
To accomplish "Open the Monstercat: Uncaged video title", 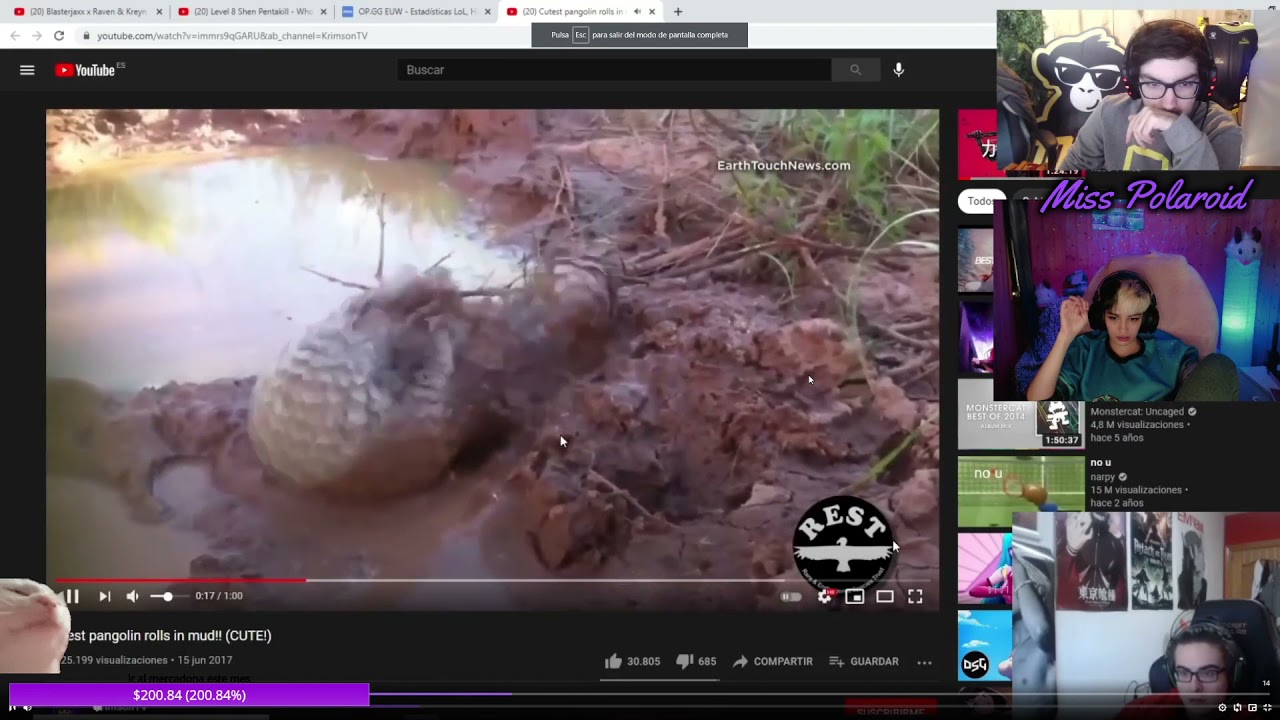I will point(1137,411).
